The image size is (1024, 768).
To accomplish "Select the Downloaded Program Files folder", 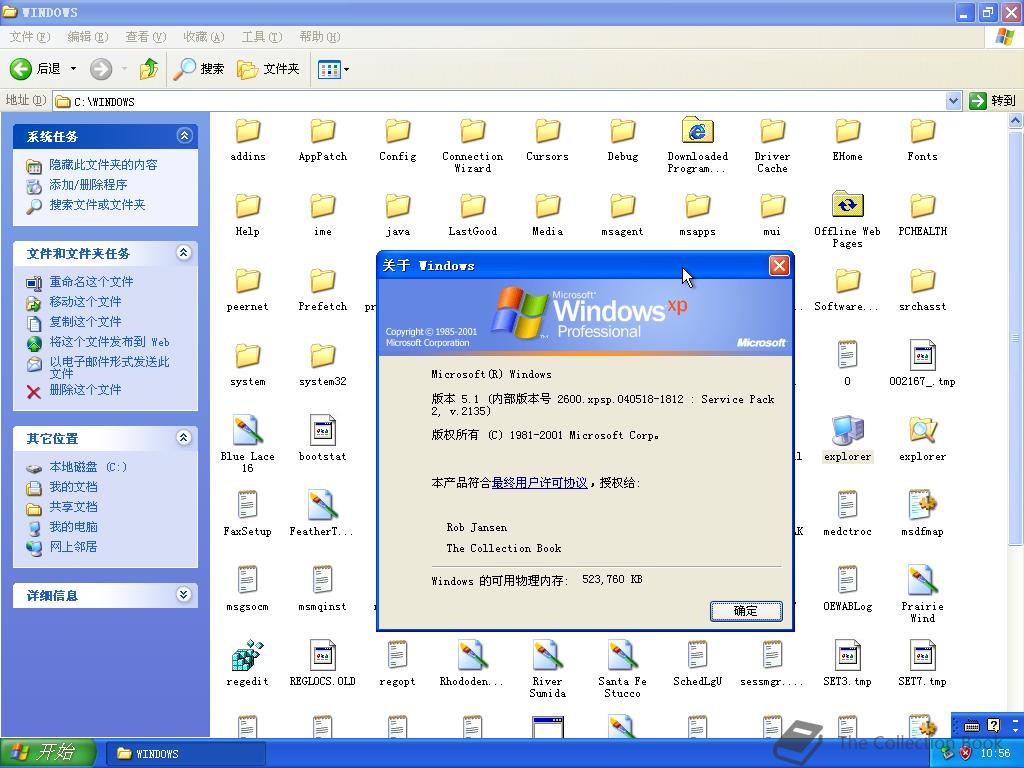I will coord(697,131).
